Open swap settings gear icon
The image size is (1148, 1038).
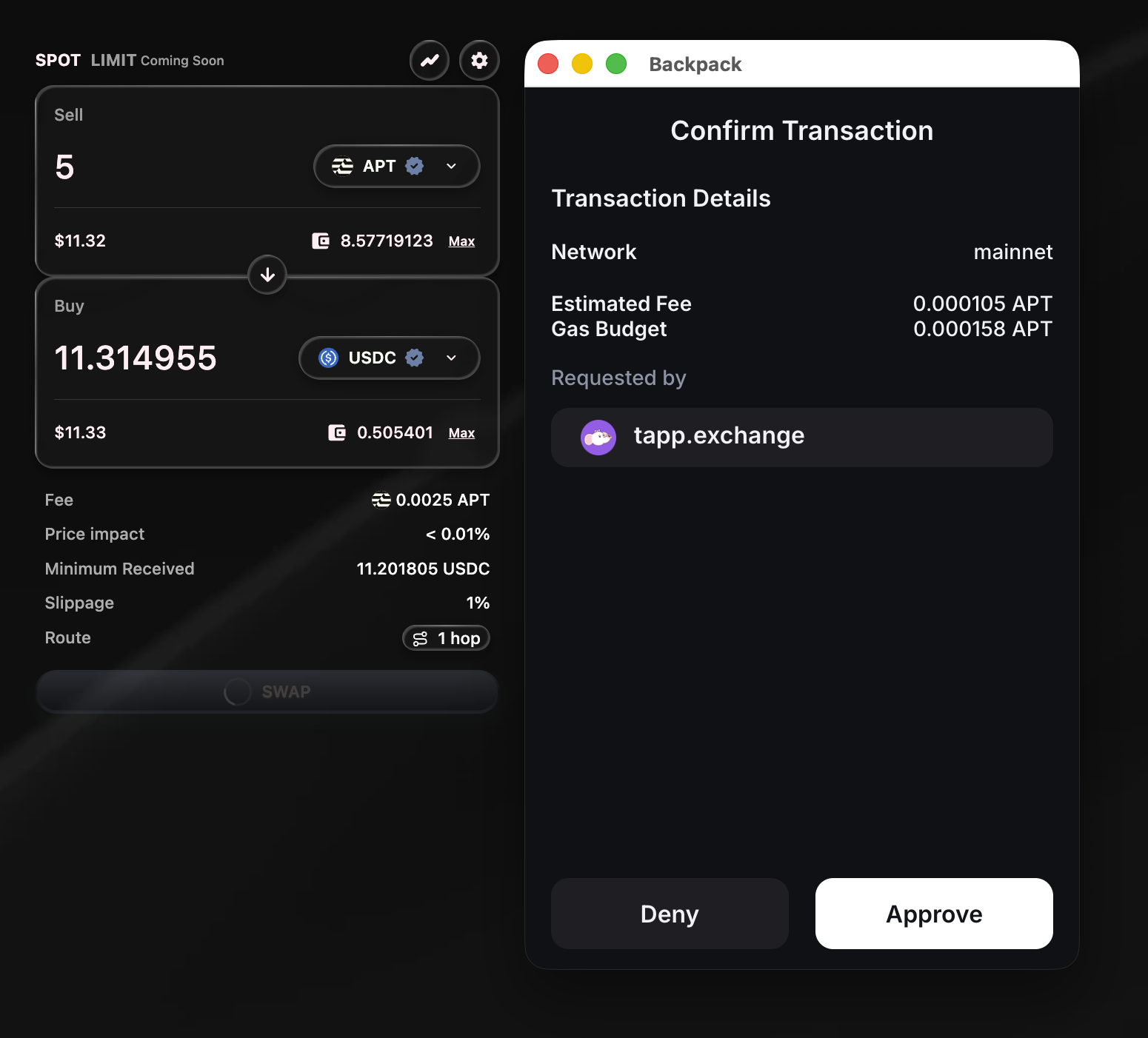[x=479, y=61]
